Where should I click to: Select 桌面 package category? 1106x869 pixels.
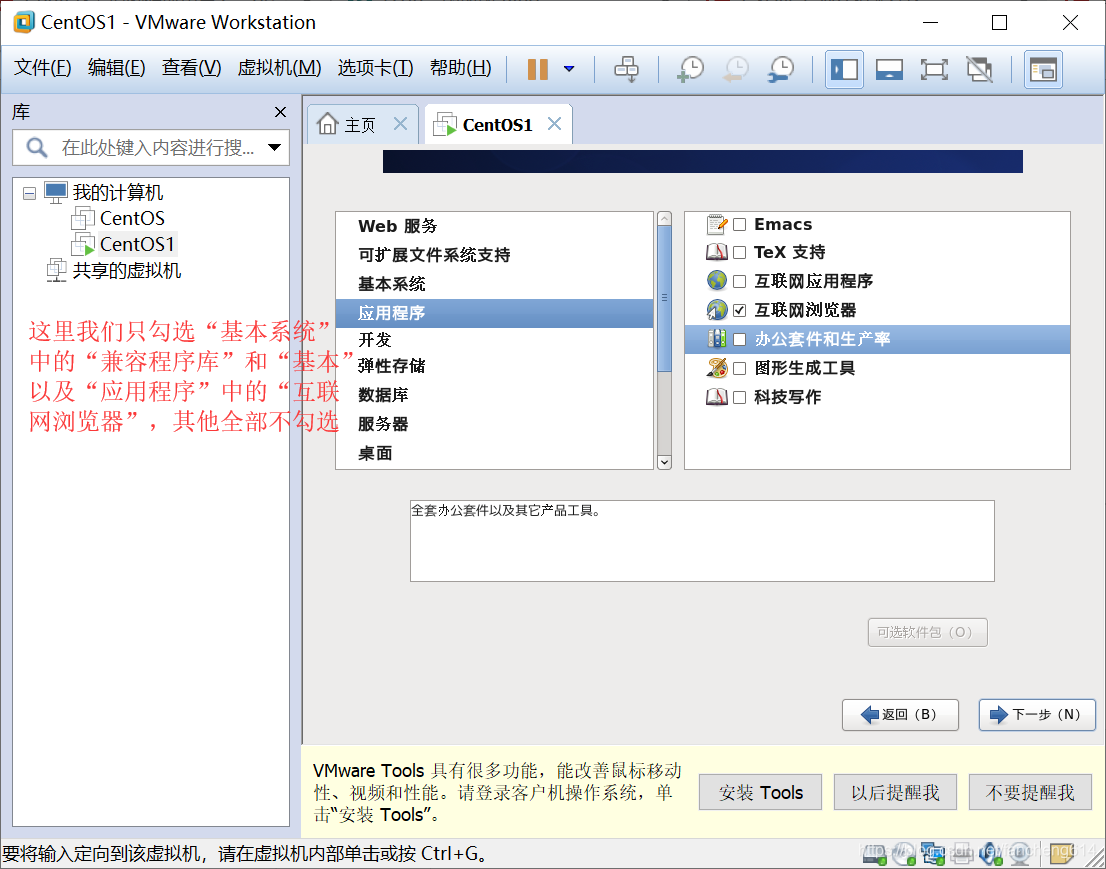[x=494, y=453]
